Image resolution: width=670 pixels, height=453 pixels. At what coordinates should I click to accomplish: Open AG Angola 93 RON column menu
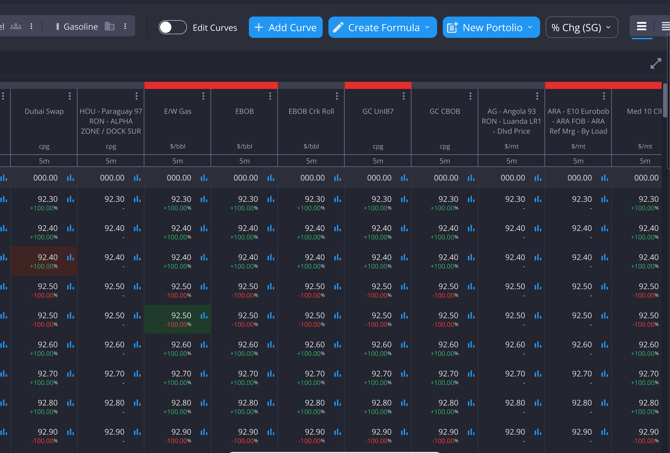(537, 96)
